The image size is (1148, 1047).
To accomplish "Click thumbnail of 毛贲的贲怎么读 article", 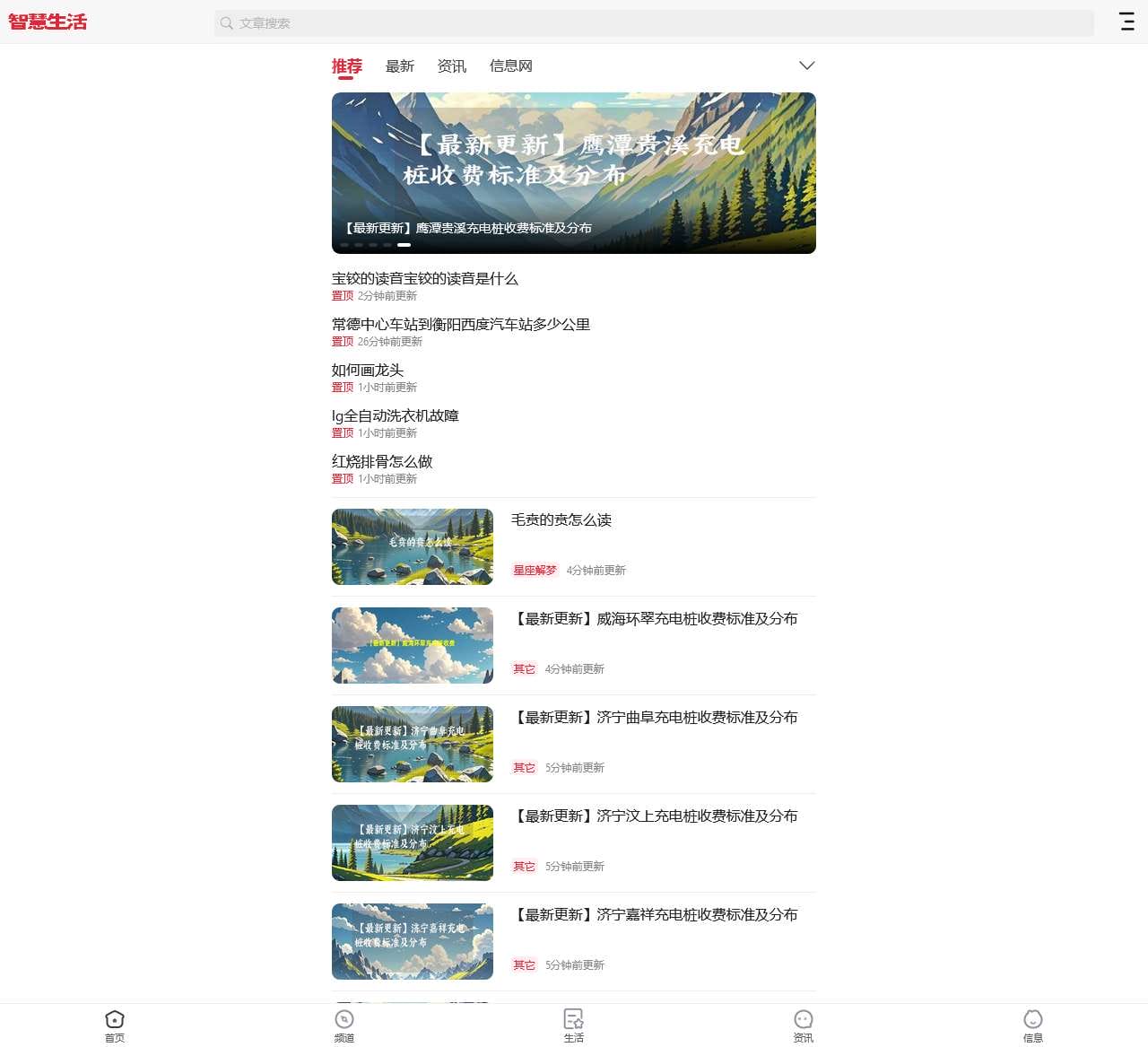I will [413, 547].
